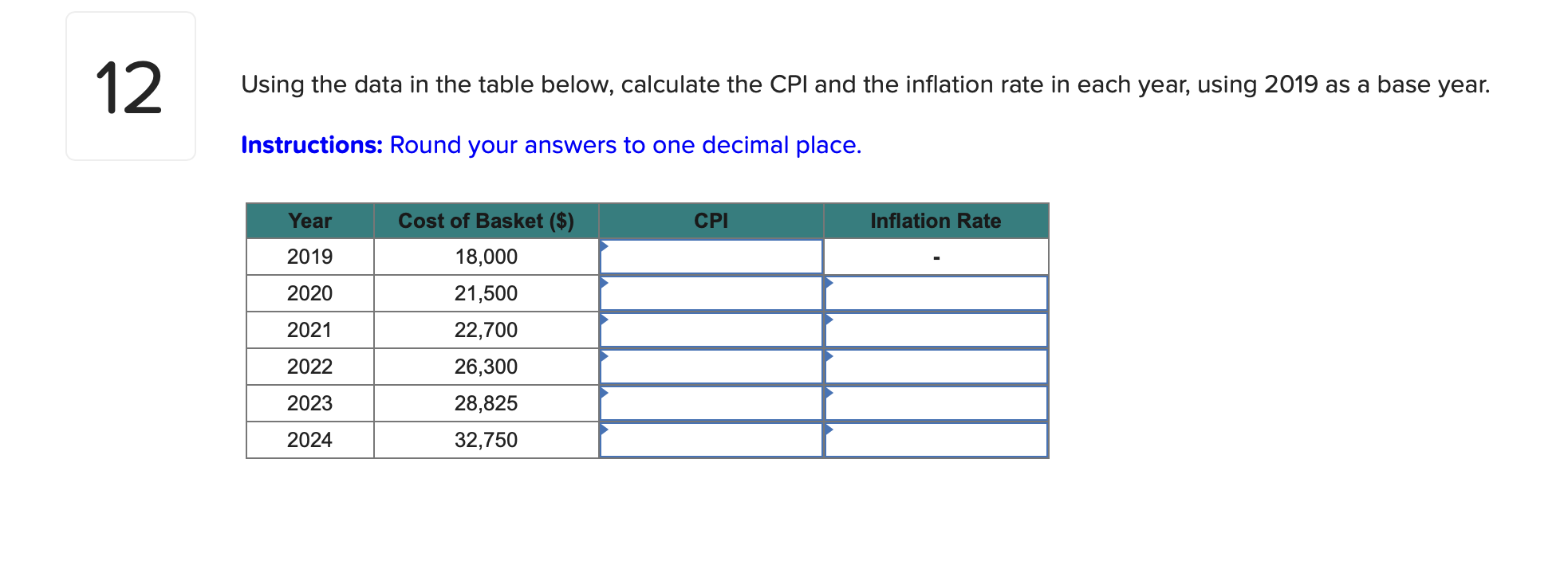Image resolution: width=1568 pixels, height=561 pixels.
Task: Click the Instructions text line
Action: tap(550, 145)
